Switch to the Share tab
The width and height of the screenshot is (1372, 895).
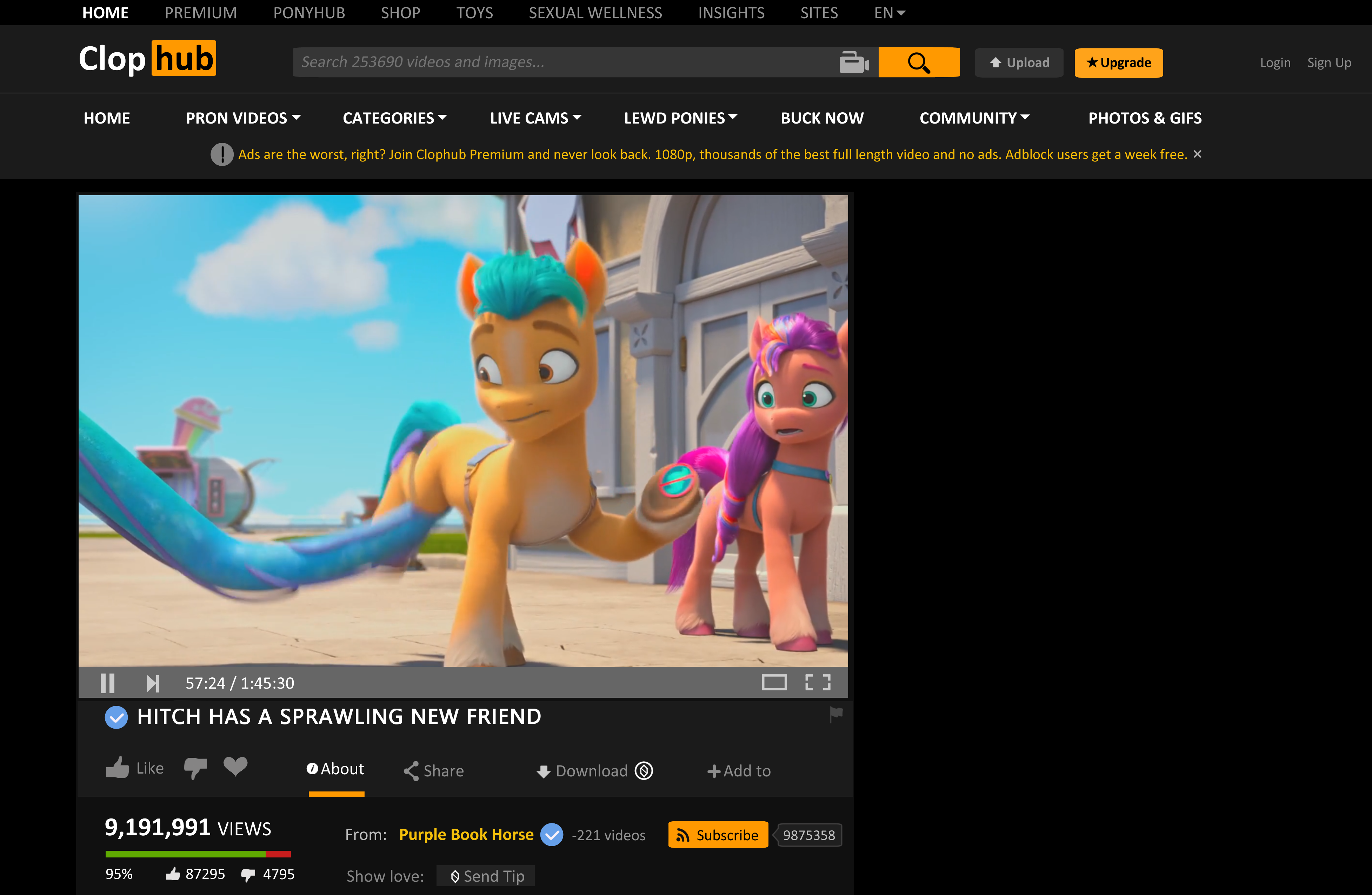tap(434, 770)
